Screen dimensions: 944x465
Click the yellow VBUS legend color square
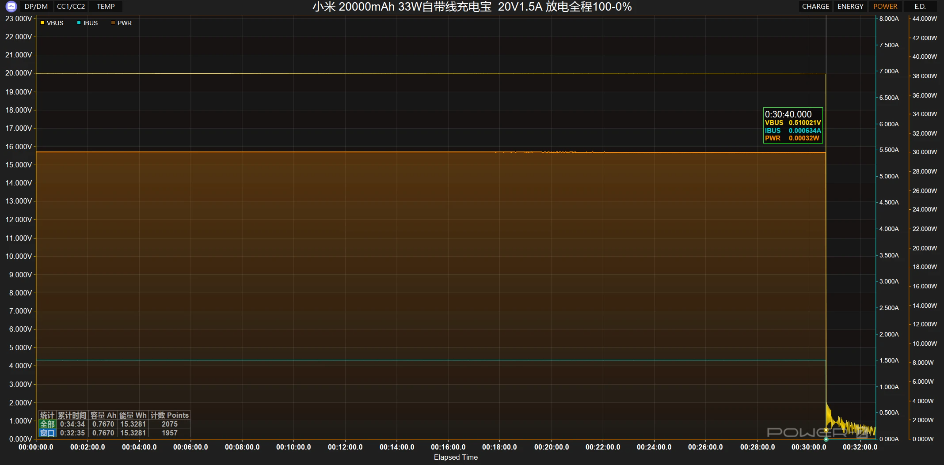coord(42,23)
